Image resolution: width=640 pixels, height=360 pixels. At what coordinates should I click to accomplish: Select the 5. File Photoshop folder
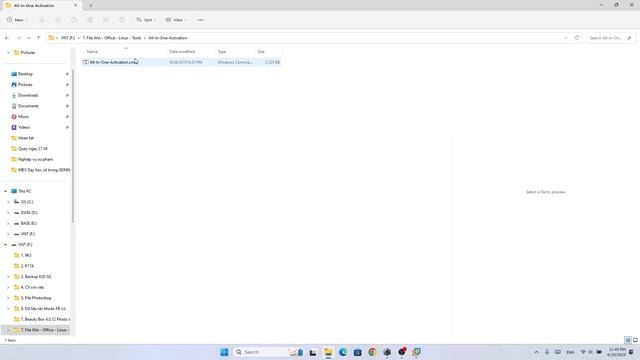pos(36,298)
